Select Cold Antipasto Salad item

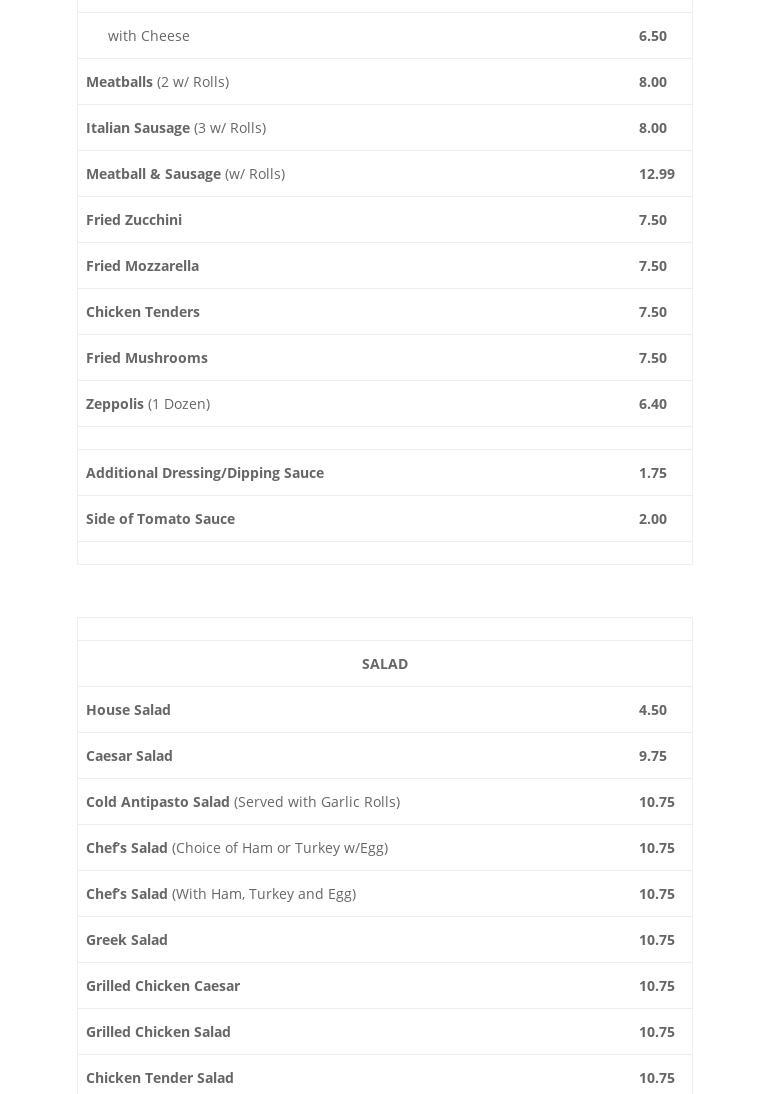point(158,802)
